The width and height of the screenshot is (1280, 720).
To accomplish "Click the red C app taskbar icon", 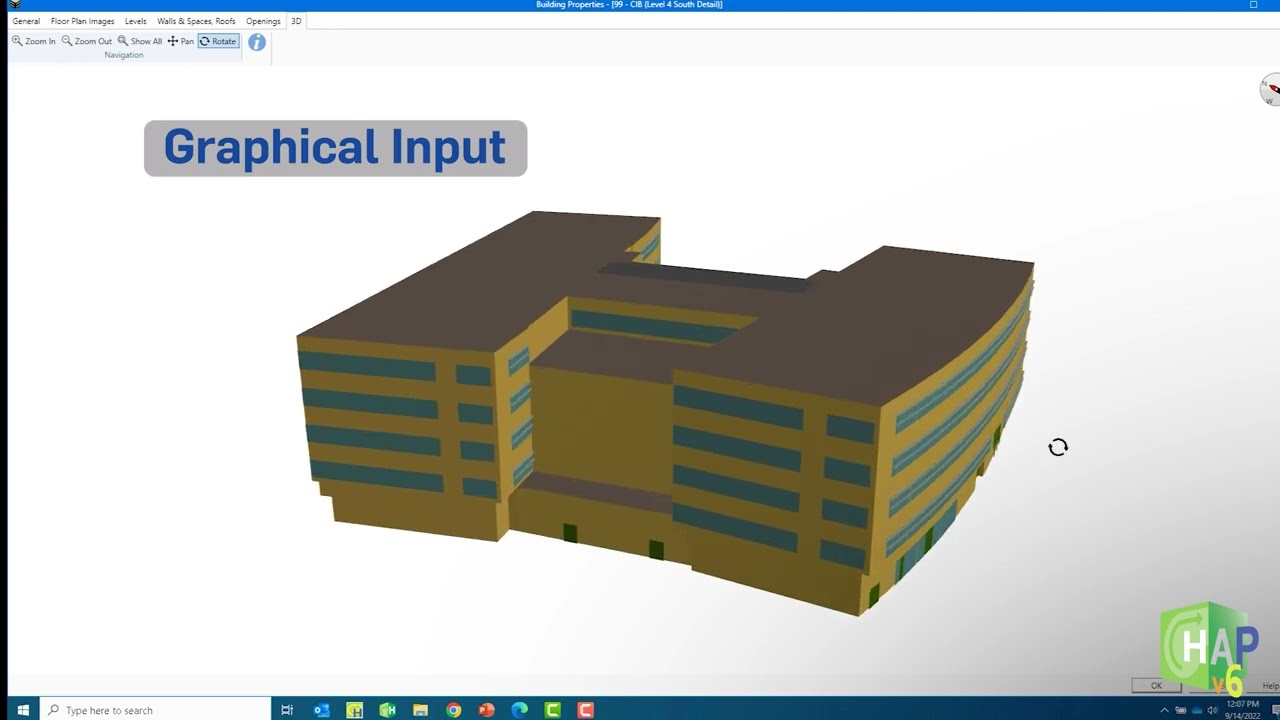I will point(586,710).
